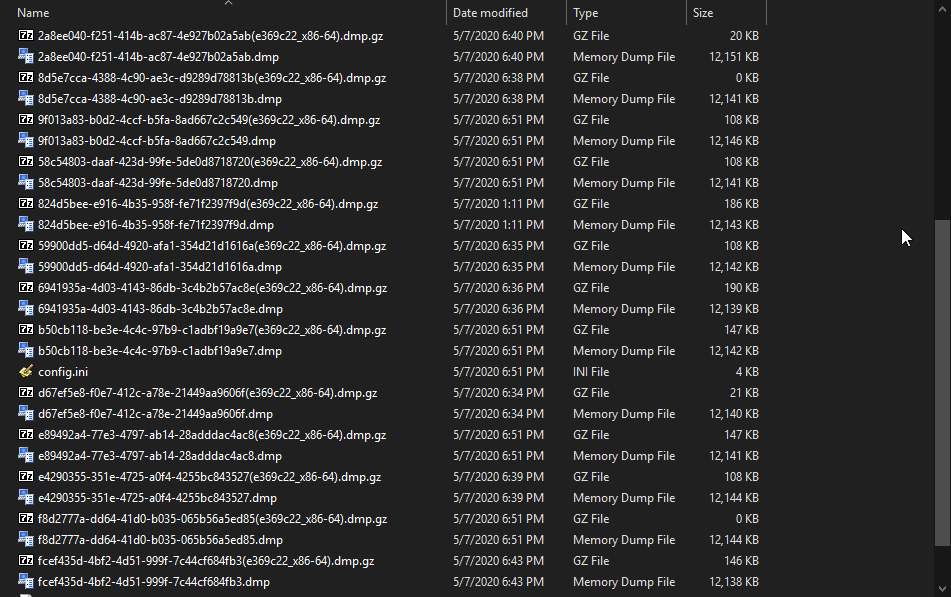Click the dump icon of 8d5e7cca-4388 .dmp file

[x=25, y=98]
